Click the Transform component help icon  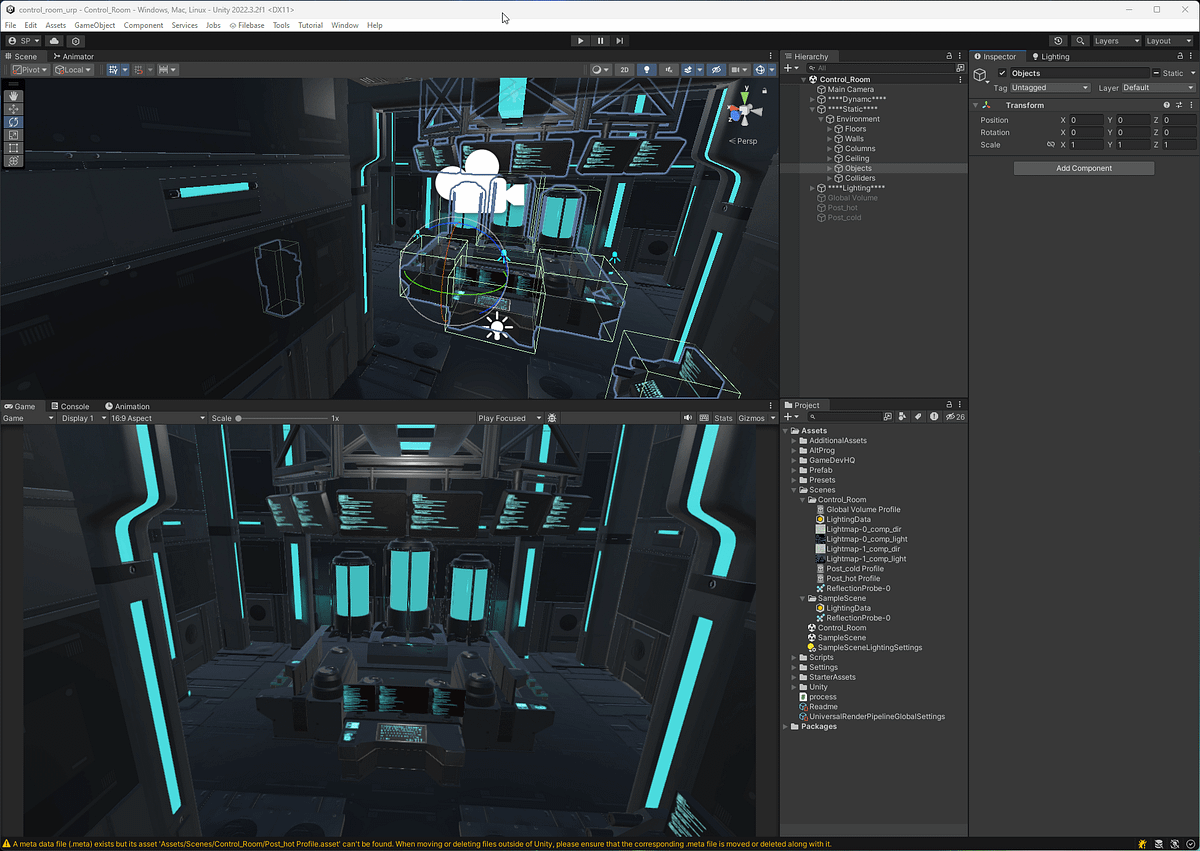click(1166, 105)
